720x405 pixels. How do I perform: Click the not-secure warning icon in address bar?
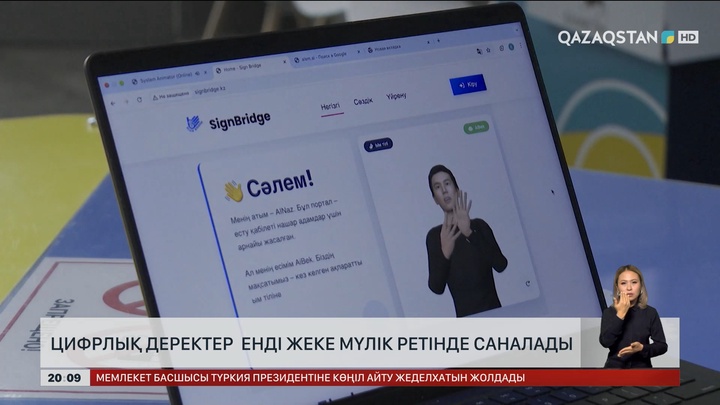click(x=155, y=97)
